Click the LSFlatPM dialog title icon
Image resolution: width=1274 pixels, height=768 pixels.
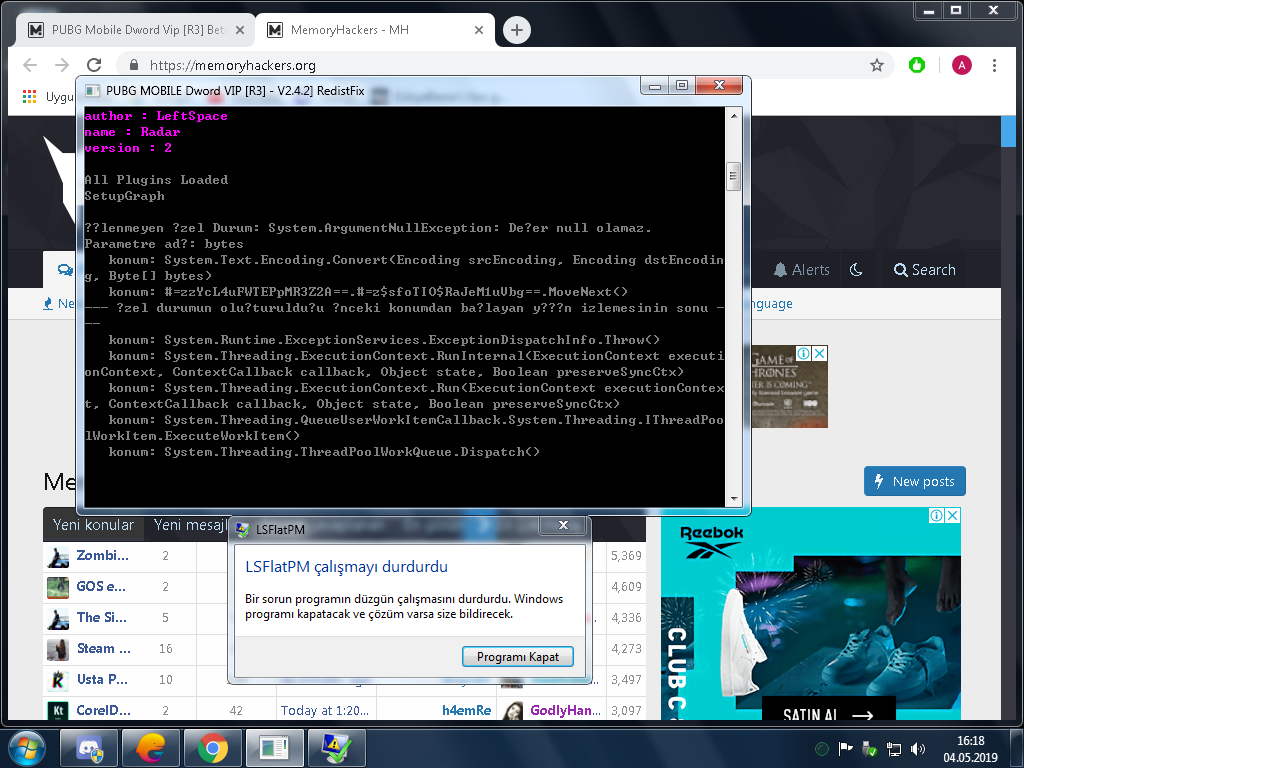[242, 529]
